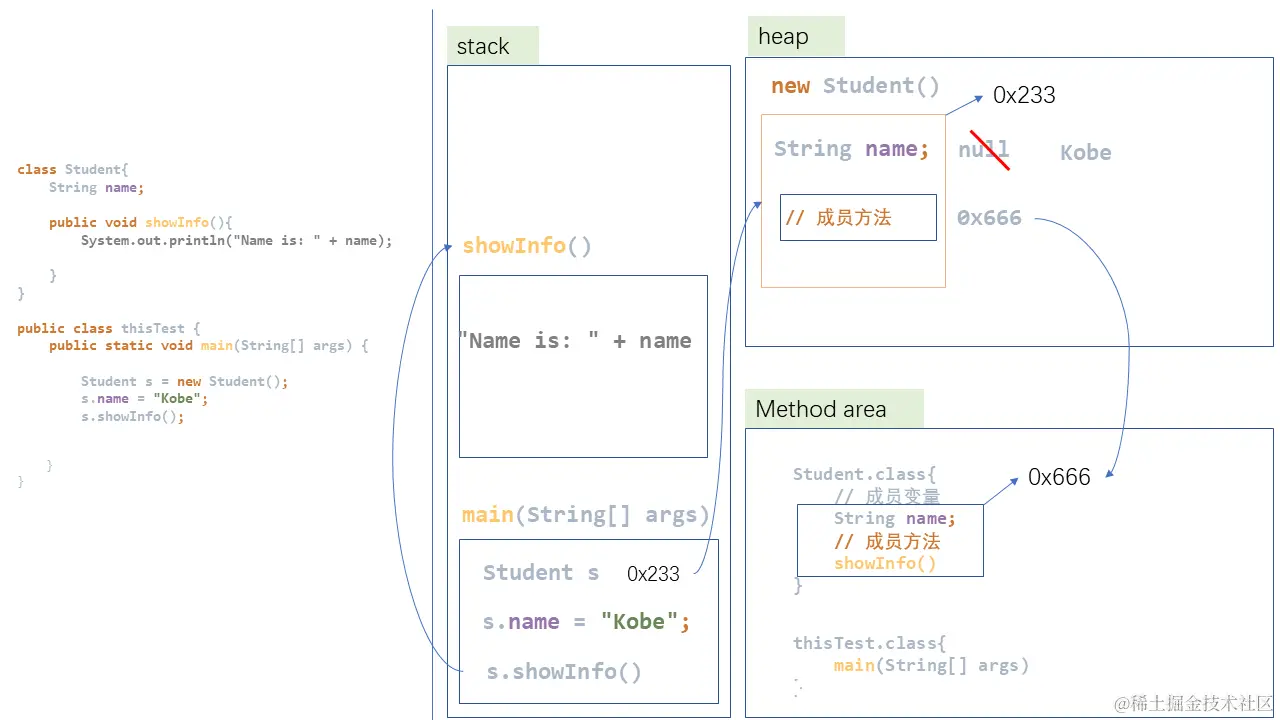The height and width of the screenshot is (720, 1280).
Task: Select the System.out.println line in source code
Action: [x=237, y=240]
